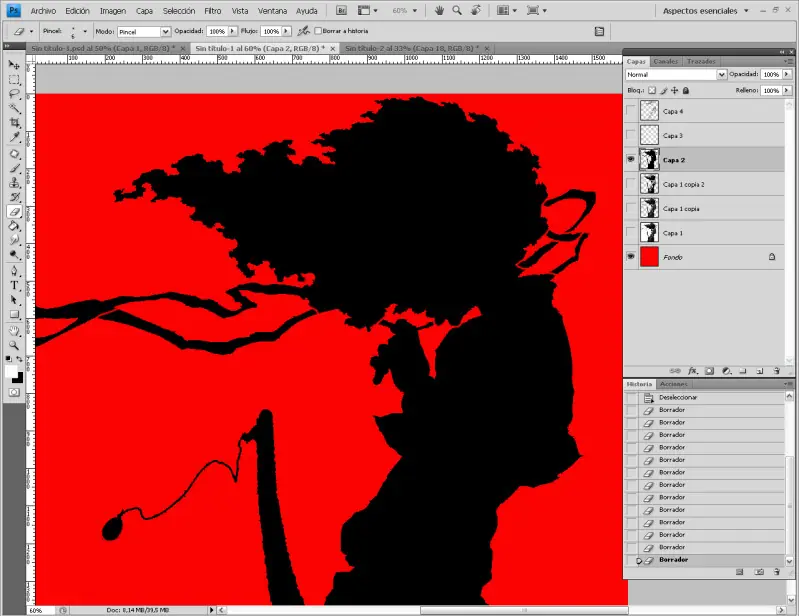Select the Magic Wand tool

point(14,108)
